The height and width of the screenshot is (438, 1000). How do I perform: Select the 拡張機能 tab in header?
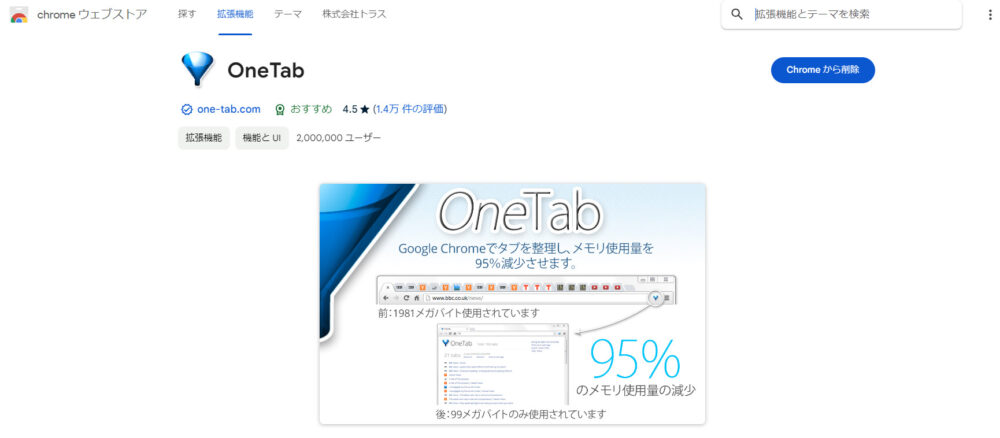point(235,14)
